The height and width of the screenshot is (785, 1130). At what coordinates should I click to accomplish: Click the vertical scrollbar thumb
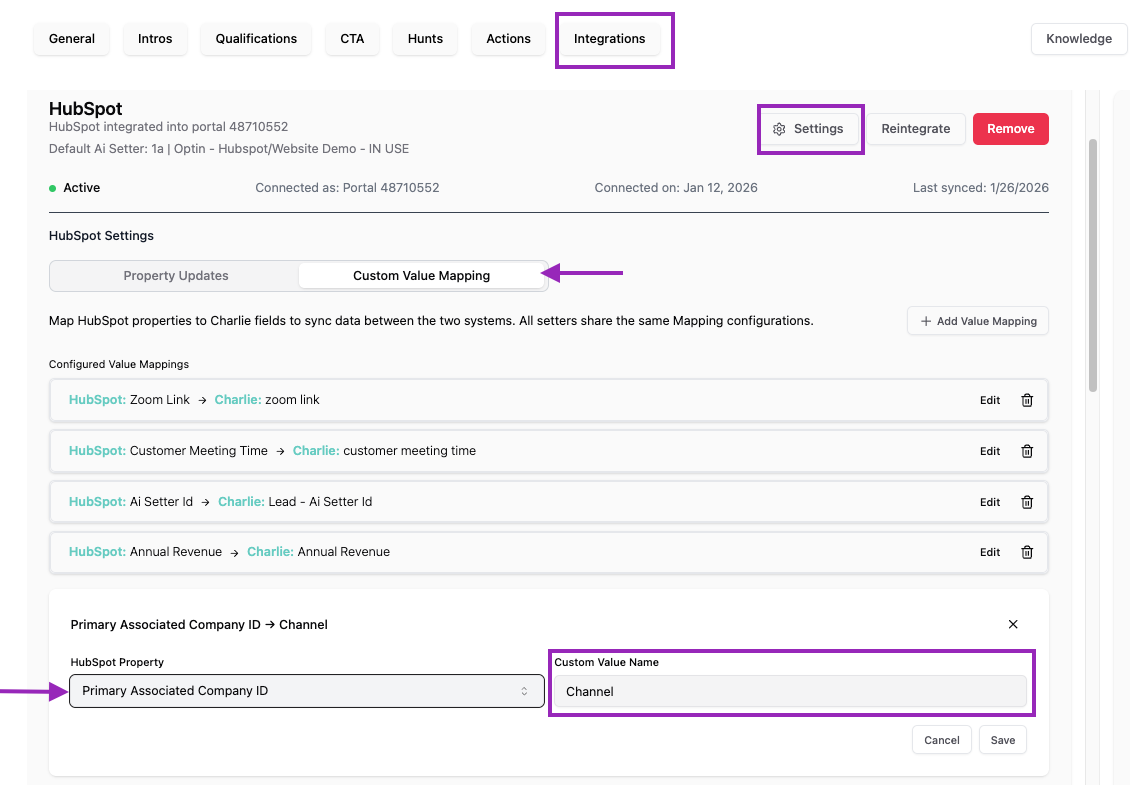(x=1093, y=265)
